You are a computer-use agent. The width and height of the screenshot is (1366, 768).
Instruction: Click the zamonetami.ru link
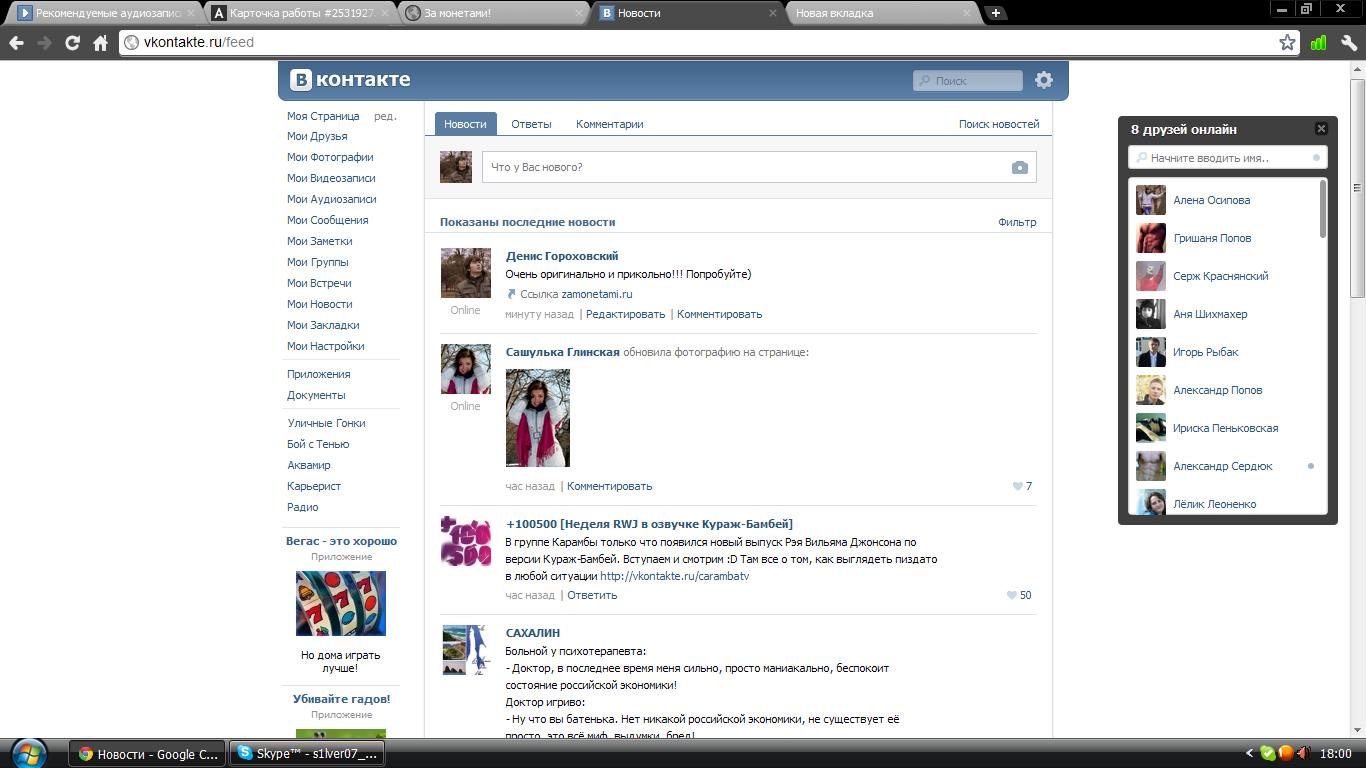(597, 294)
